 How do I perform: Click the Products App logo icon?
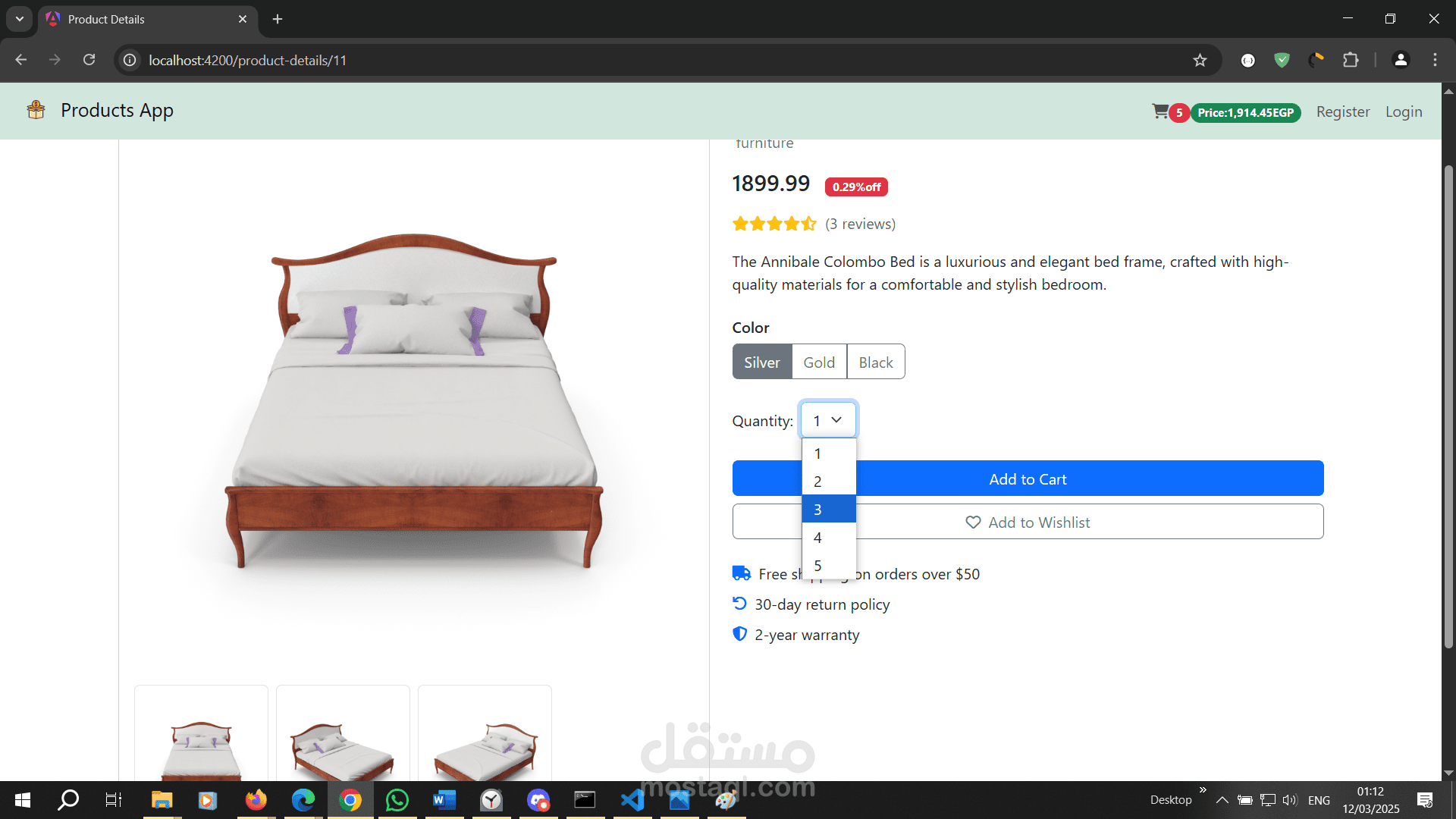coord(36,110)
